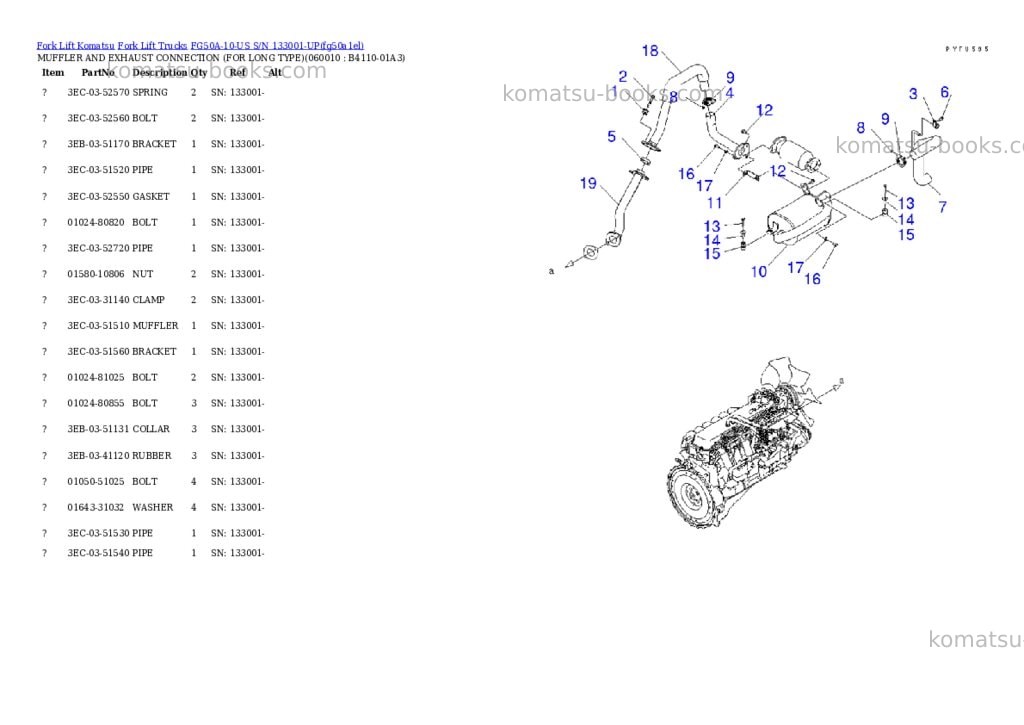Viewport: 1024px width, 725px height.
Task: Click the MUFFLER AND EXHAUST CONNECTION title
Action: click(221, 58)
